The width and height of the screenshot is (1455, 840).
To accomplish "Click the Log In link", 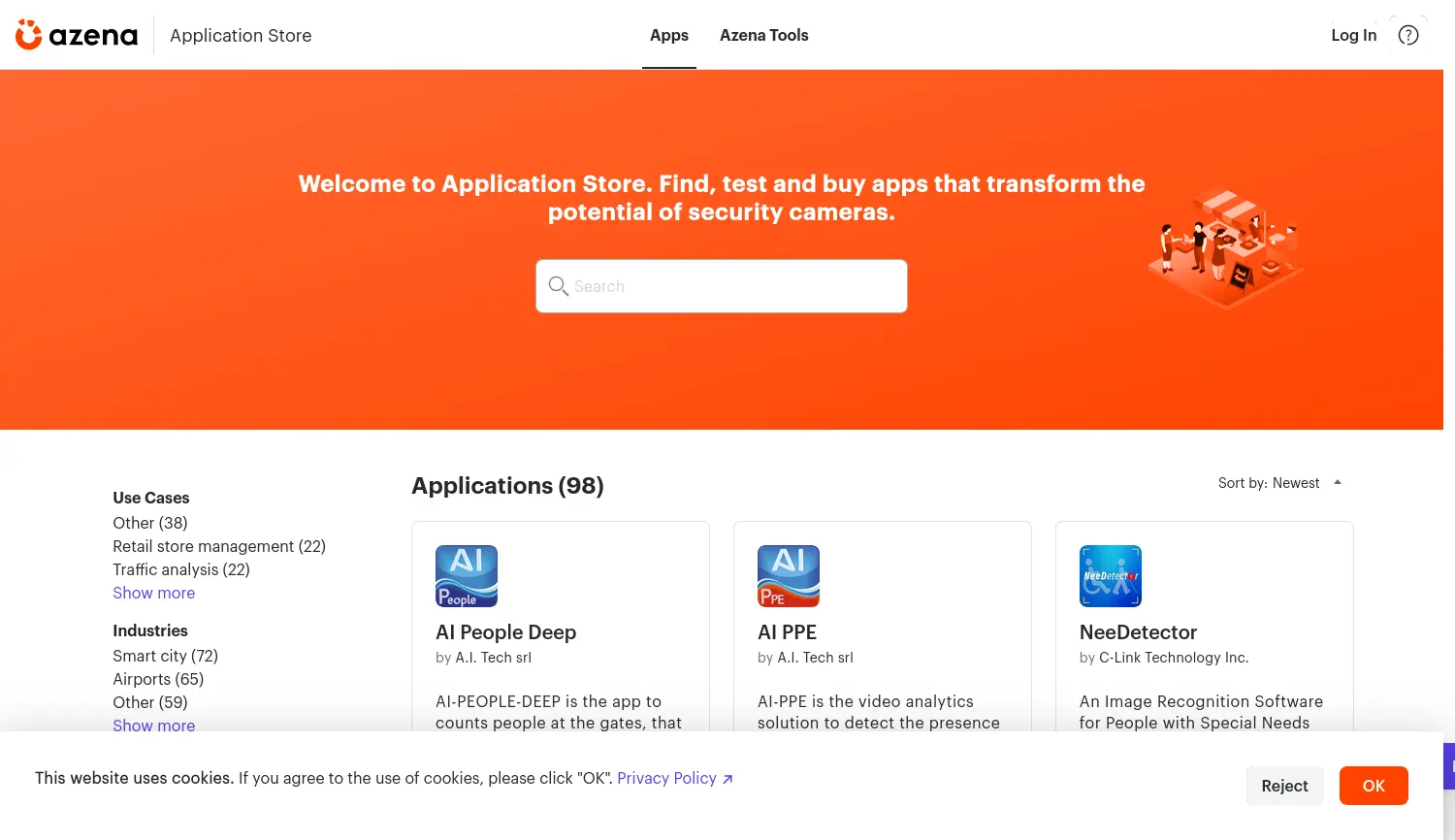I will [1353, 35].
